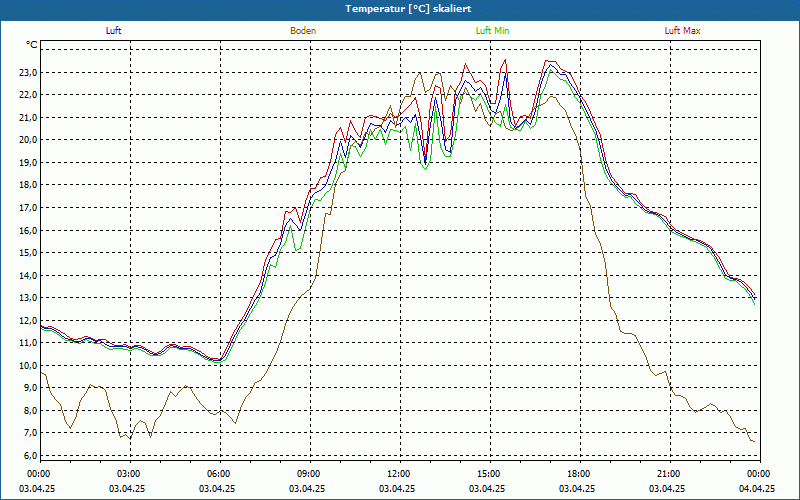Click the '20,0' y-axis value
800x500 pixels.
[x=28, y=140]
